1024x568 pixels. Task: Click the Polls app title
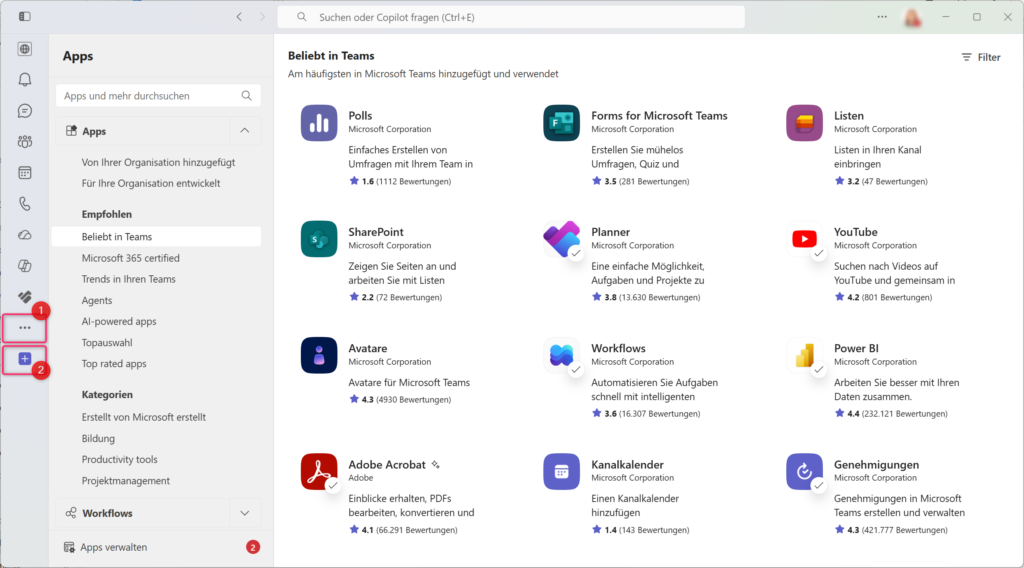pyautogui.click(x=360, y=116)
